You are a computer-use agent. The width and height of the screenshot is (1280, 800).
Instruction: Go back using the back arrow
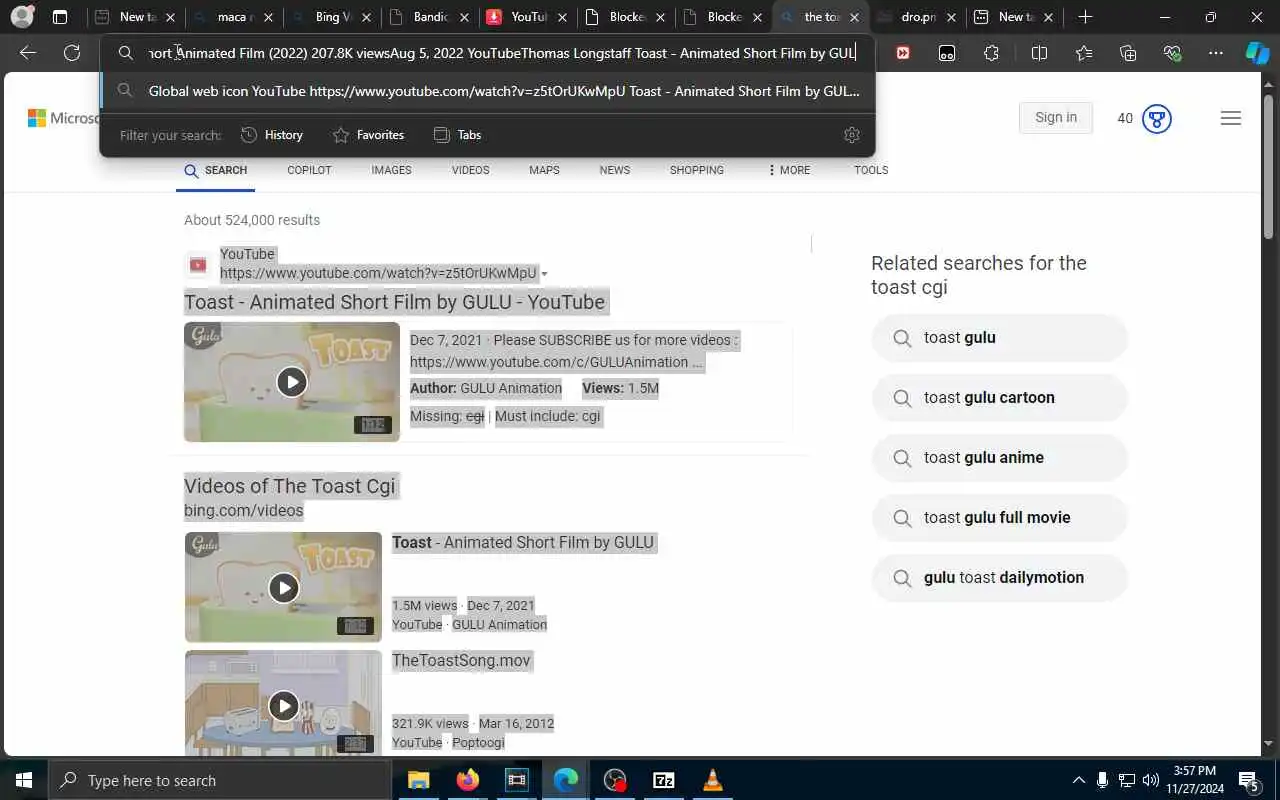28,53
